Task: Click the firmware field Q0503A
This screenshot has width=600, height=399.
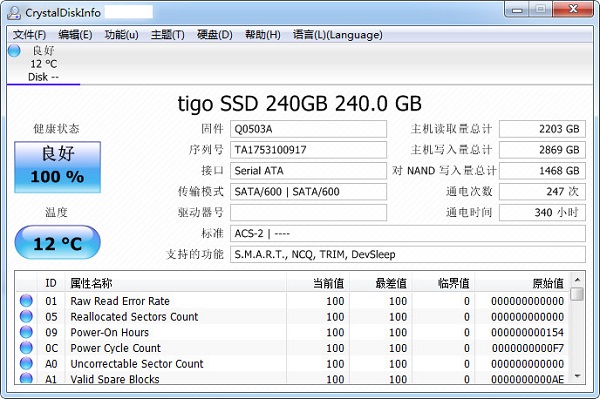Action: (x=308, y=129)
